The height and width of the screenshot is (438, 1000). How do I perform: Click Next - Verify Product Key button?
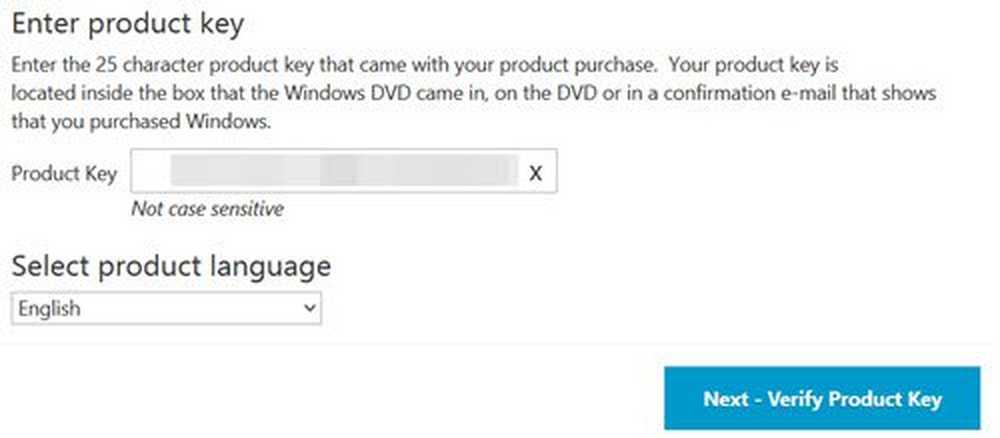[822, 399]
